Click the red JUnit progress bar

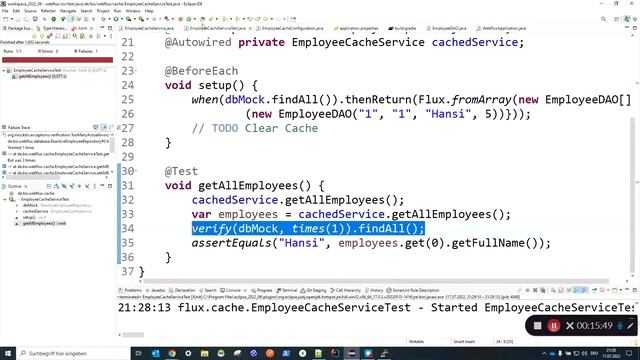tap(58, 60)
